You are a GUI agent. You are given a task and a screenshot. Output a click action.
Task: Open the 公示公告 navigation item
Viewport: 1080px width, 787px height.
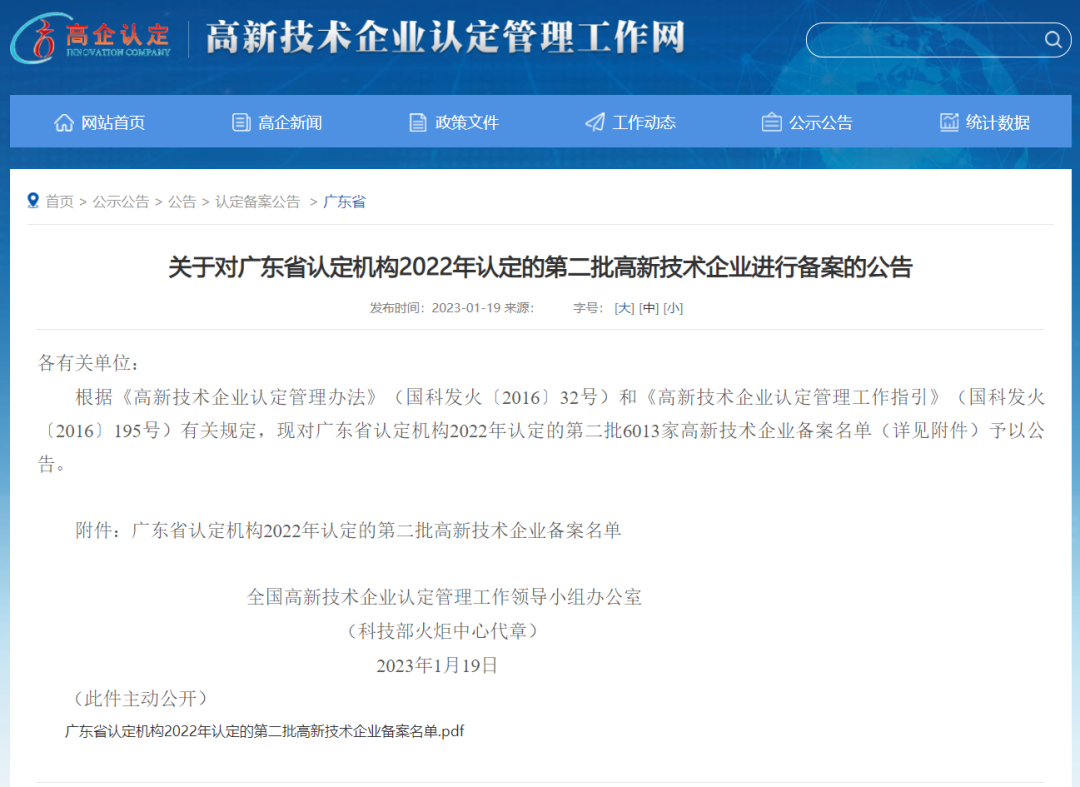point(807,123)
